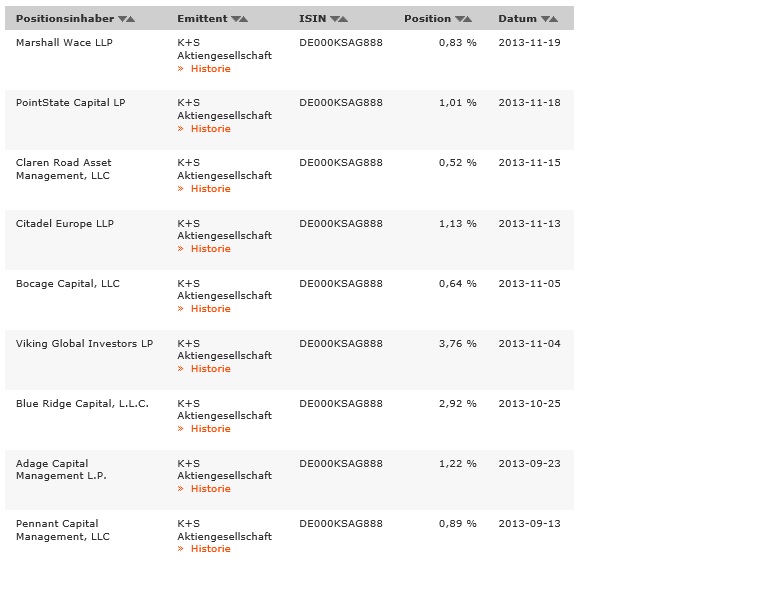Sort Positionsinhaber column ascending with up arrow
Screen dimensions: 768x614
[x=131, y=19]
